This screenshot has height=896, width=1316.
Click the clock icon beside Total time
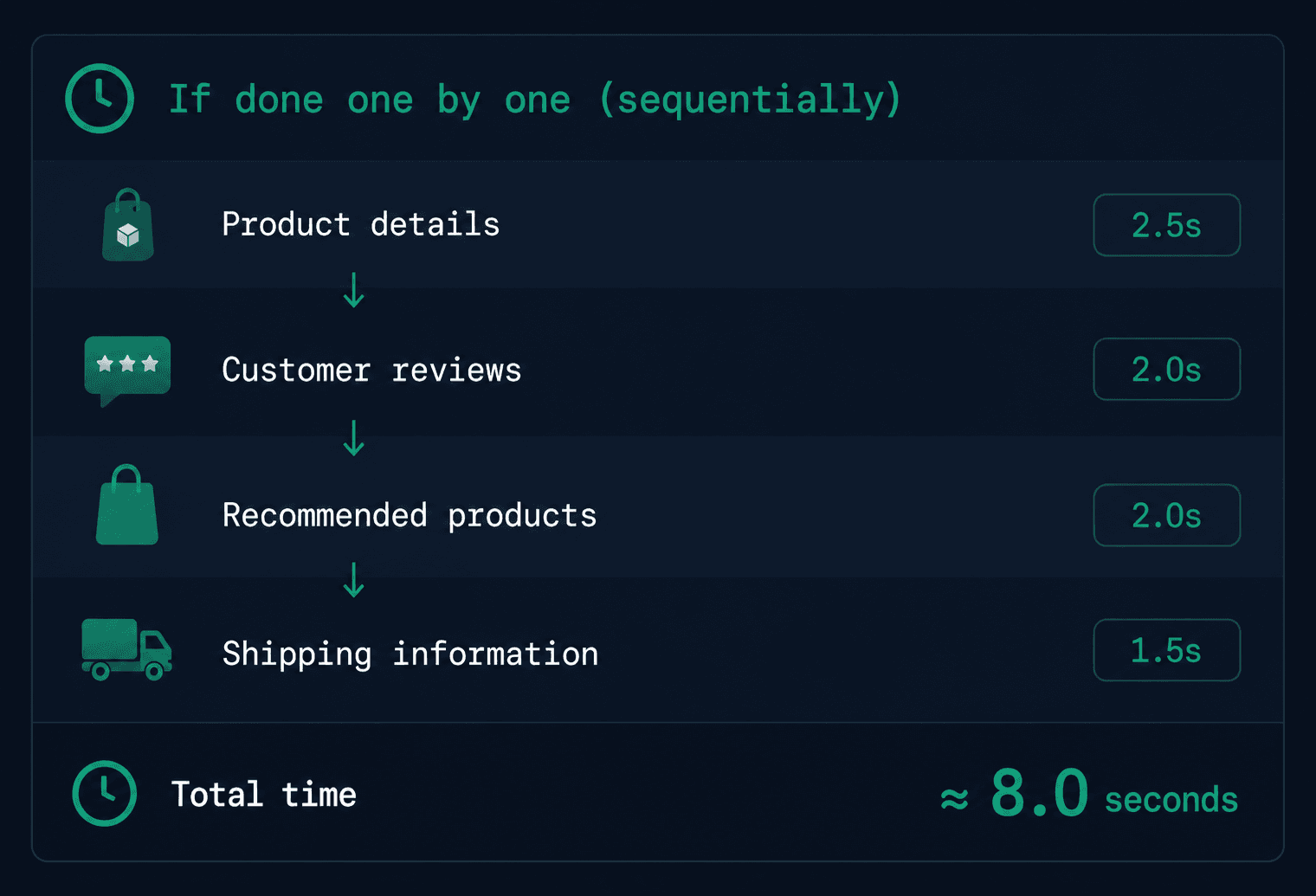click(105, 793)
